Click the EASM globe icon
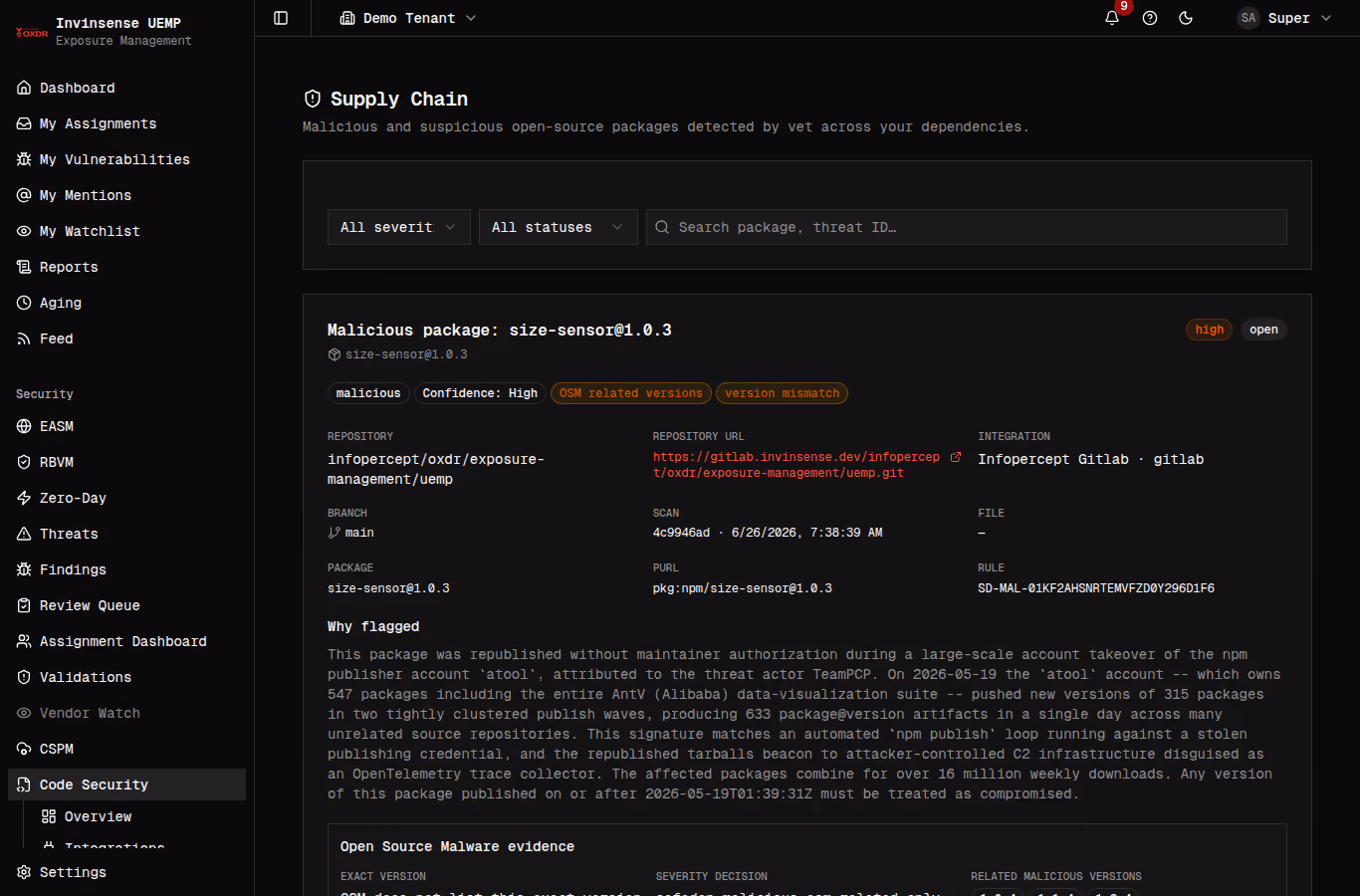 tap(24, 426)
